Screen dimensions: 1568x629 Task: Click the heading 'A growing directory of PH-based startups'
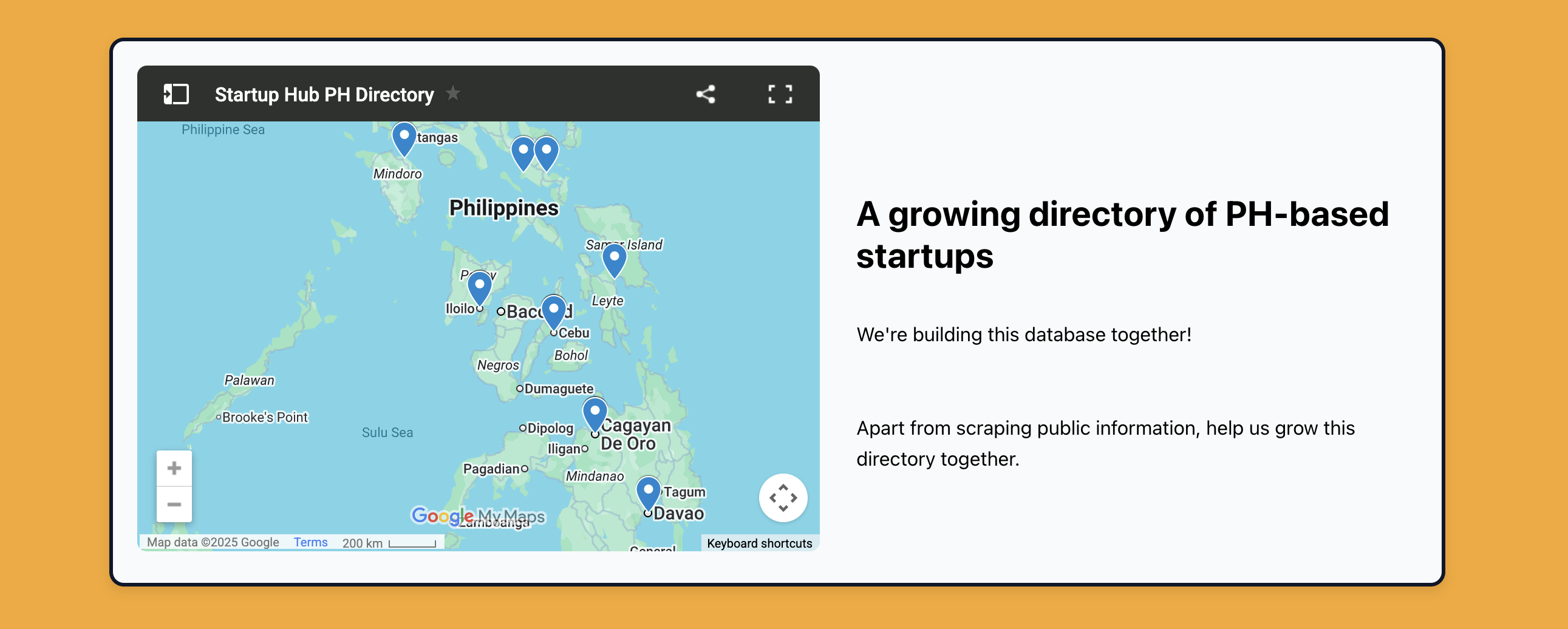[1122, 235]
